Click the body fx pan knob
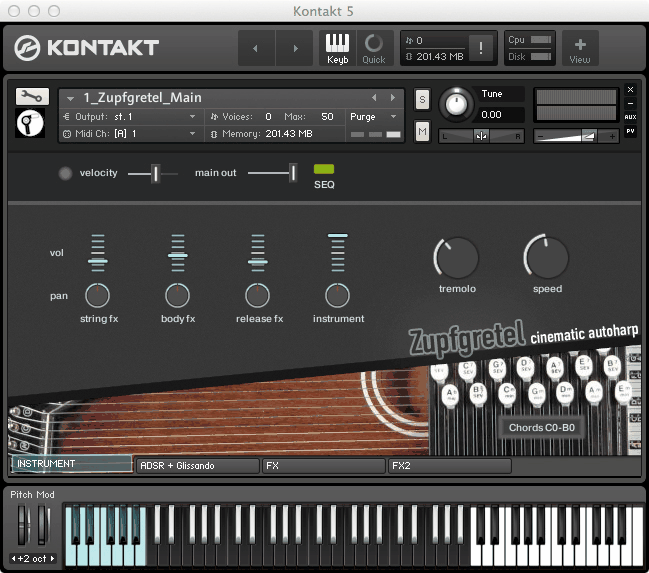649x573 pixels. (x=177, y=296)
